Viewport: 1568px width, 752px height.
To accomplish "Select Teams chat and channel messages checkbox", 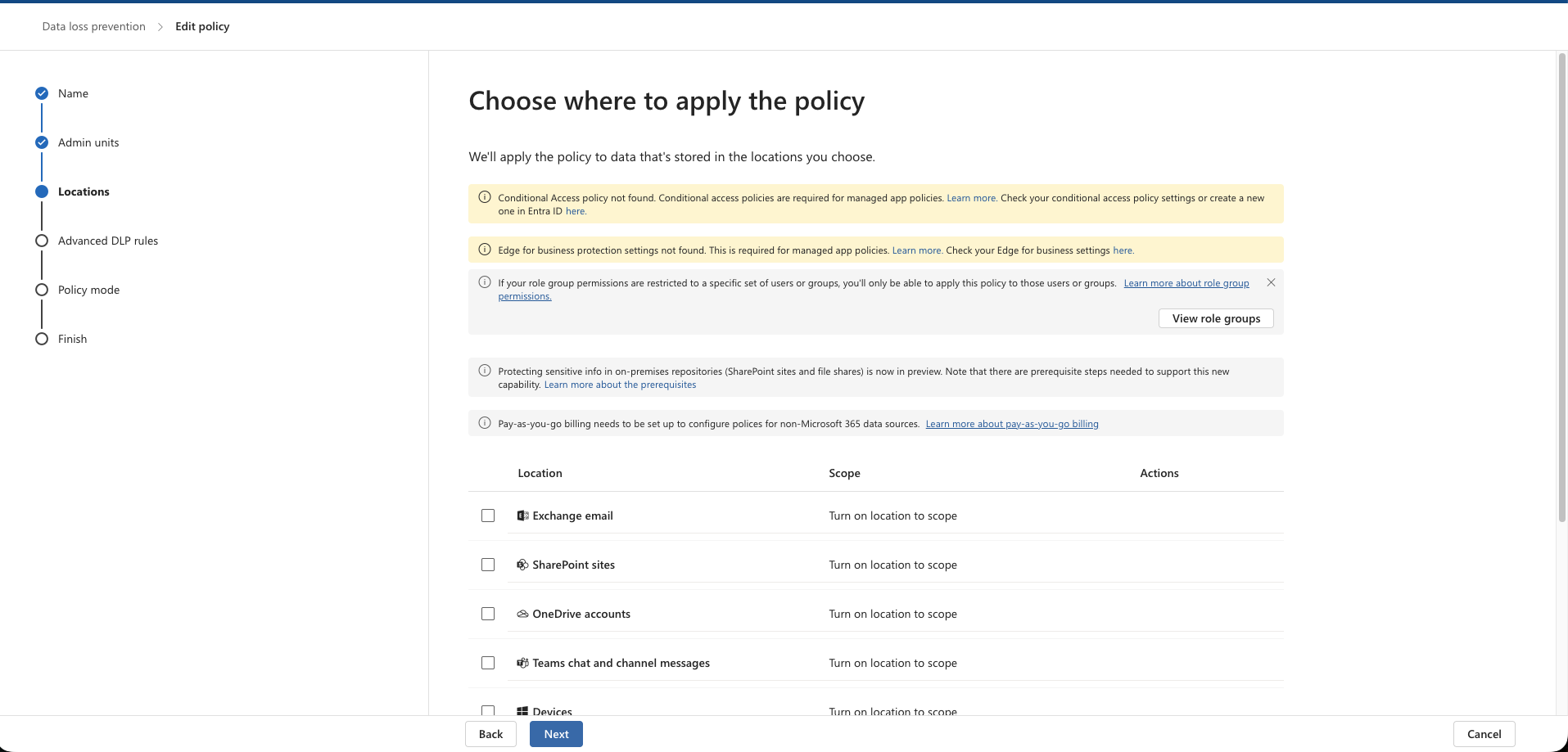I will coord(488,663).
